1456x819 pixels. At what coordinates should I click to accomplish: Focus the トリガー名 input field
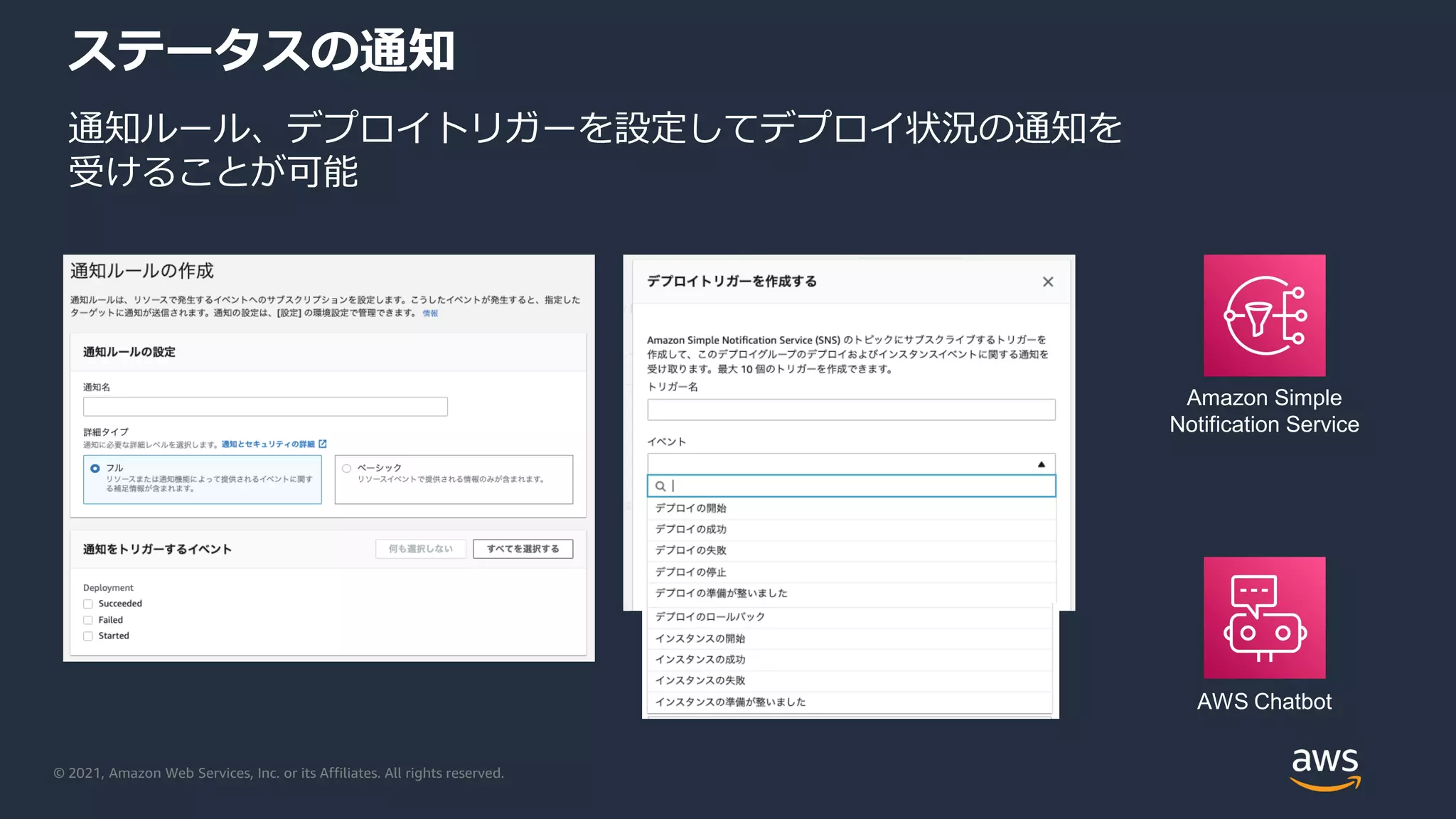point(851,409)
